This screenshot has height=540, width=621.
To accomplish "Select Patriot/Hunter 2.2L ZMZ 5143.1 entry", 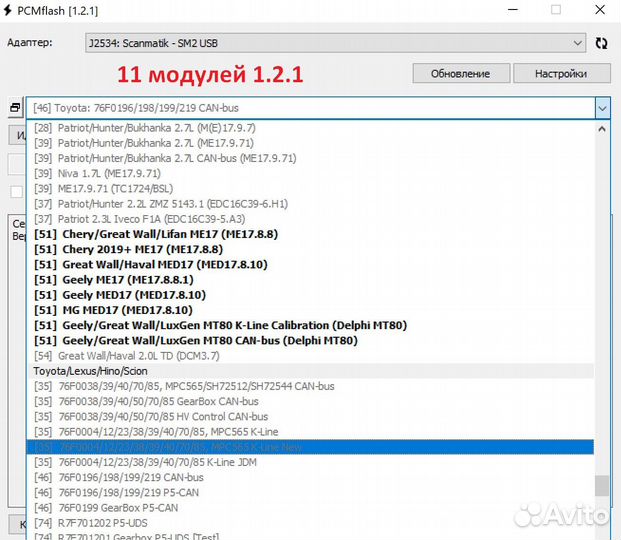I will [x=310, y=204].
